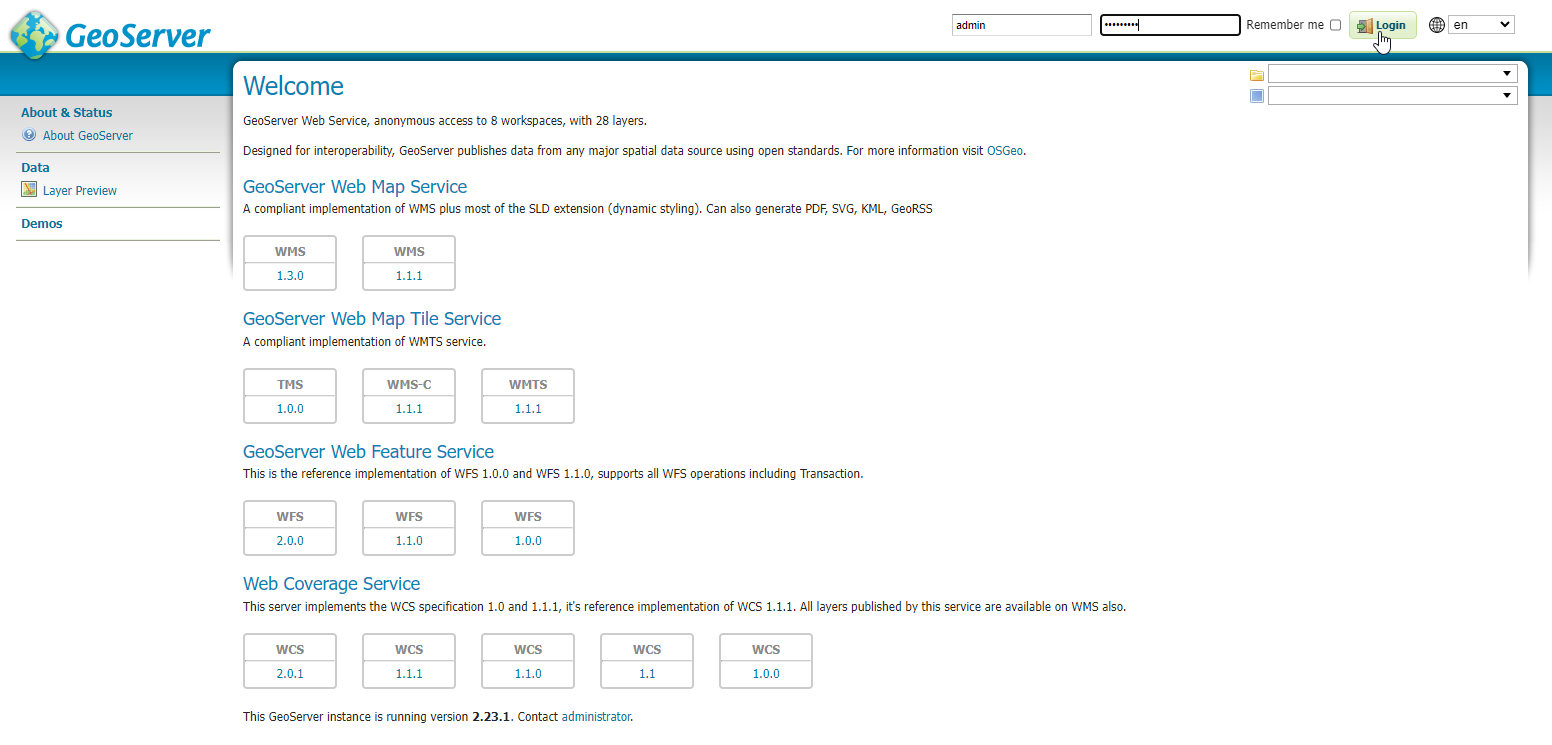
Task: Toggle Remember me off after checking it
Action: coord(1336,24)
